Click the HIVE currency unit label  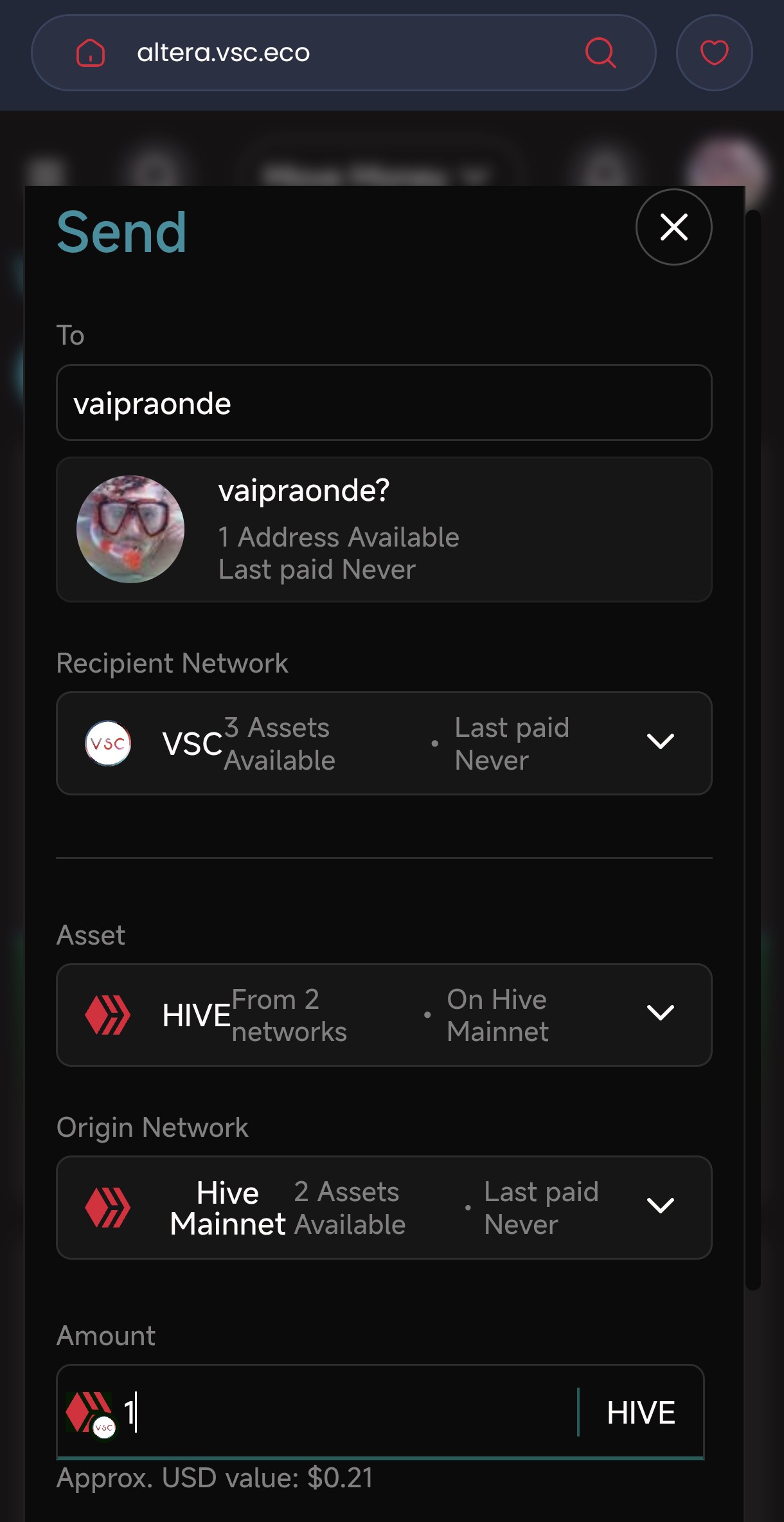pyautogui.click(x=641, y=1413)
